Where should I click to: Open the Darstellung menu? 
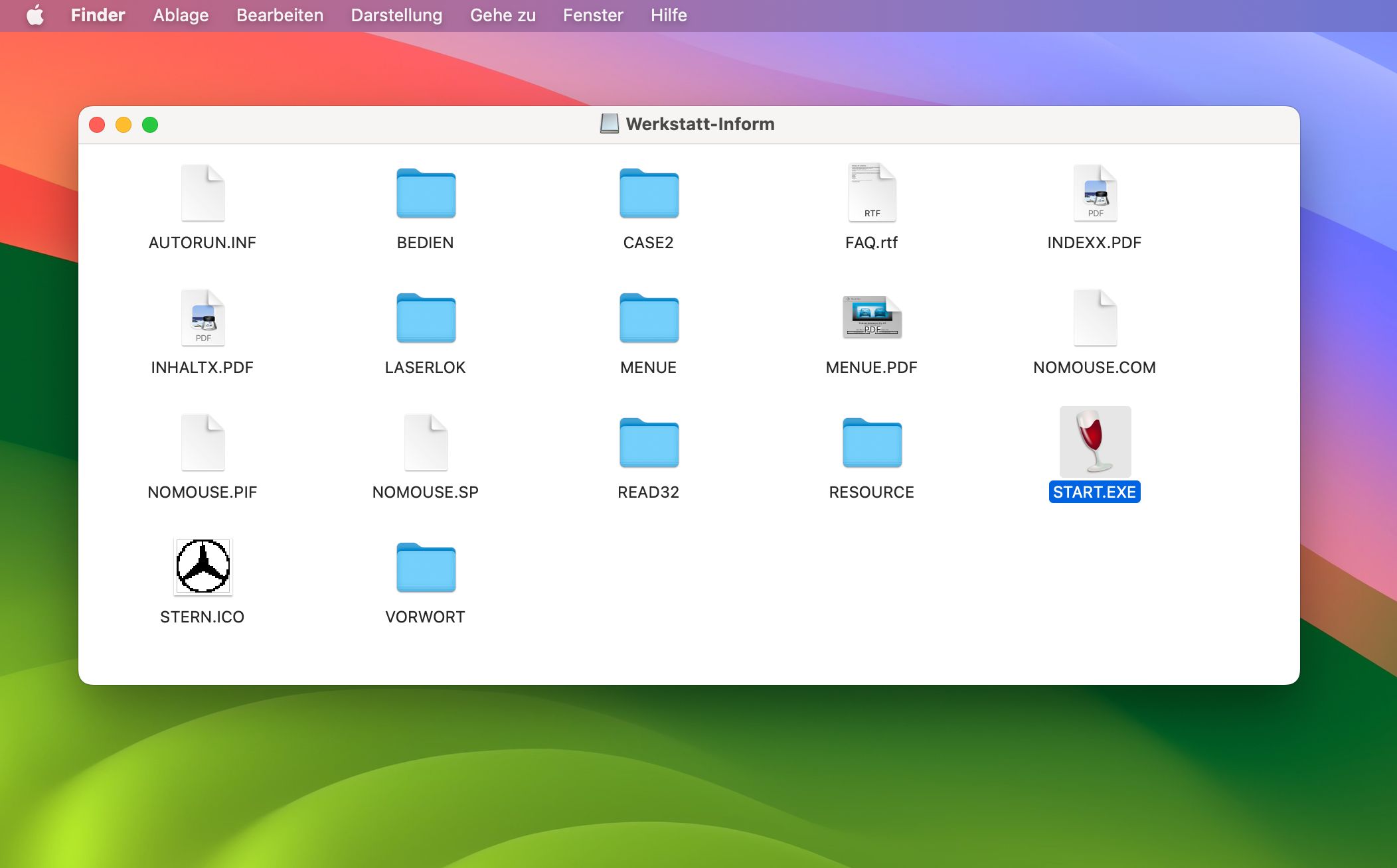(x=396, y=15)
